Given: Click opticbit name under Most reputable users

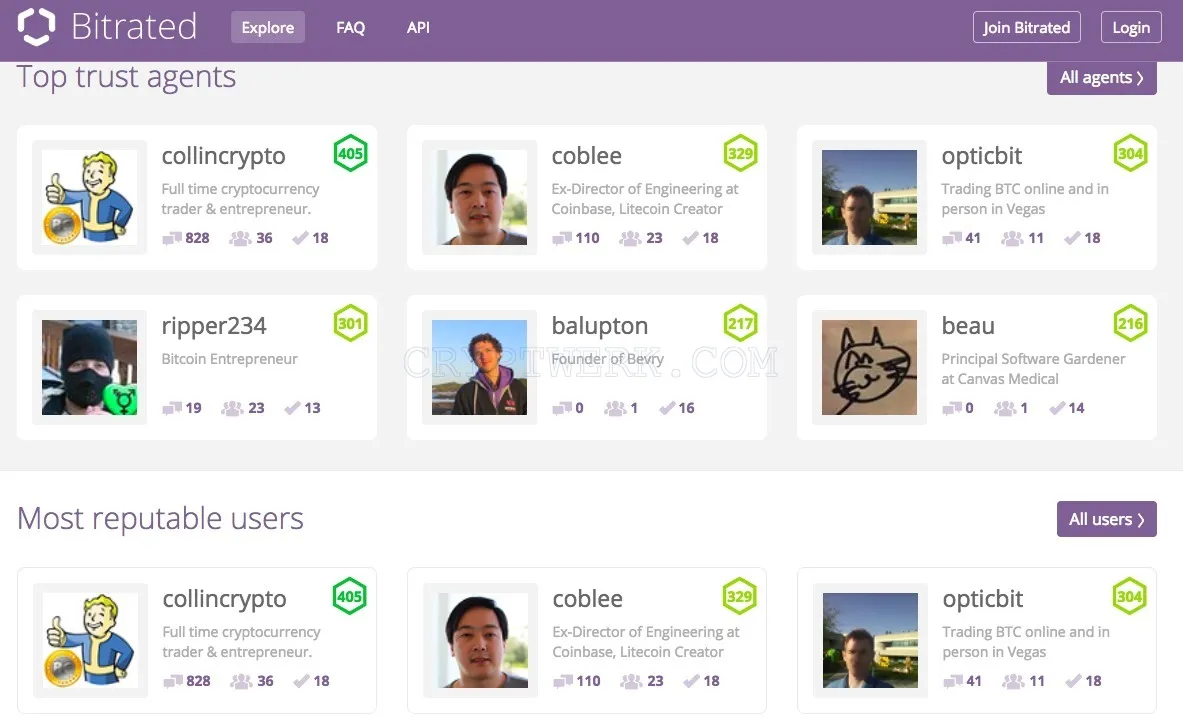Looking at the screenshot, I should point(982,599).
